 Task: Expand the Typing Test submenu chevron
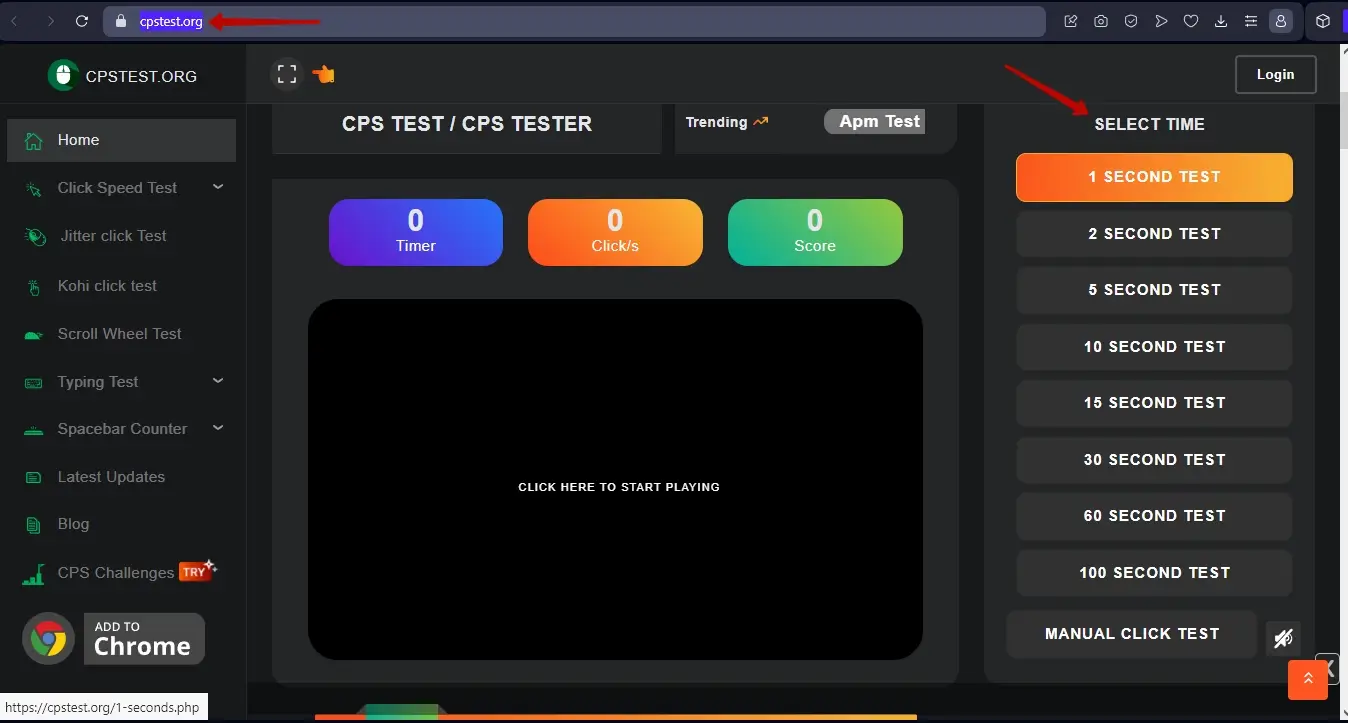[218, 381]
